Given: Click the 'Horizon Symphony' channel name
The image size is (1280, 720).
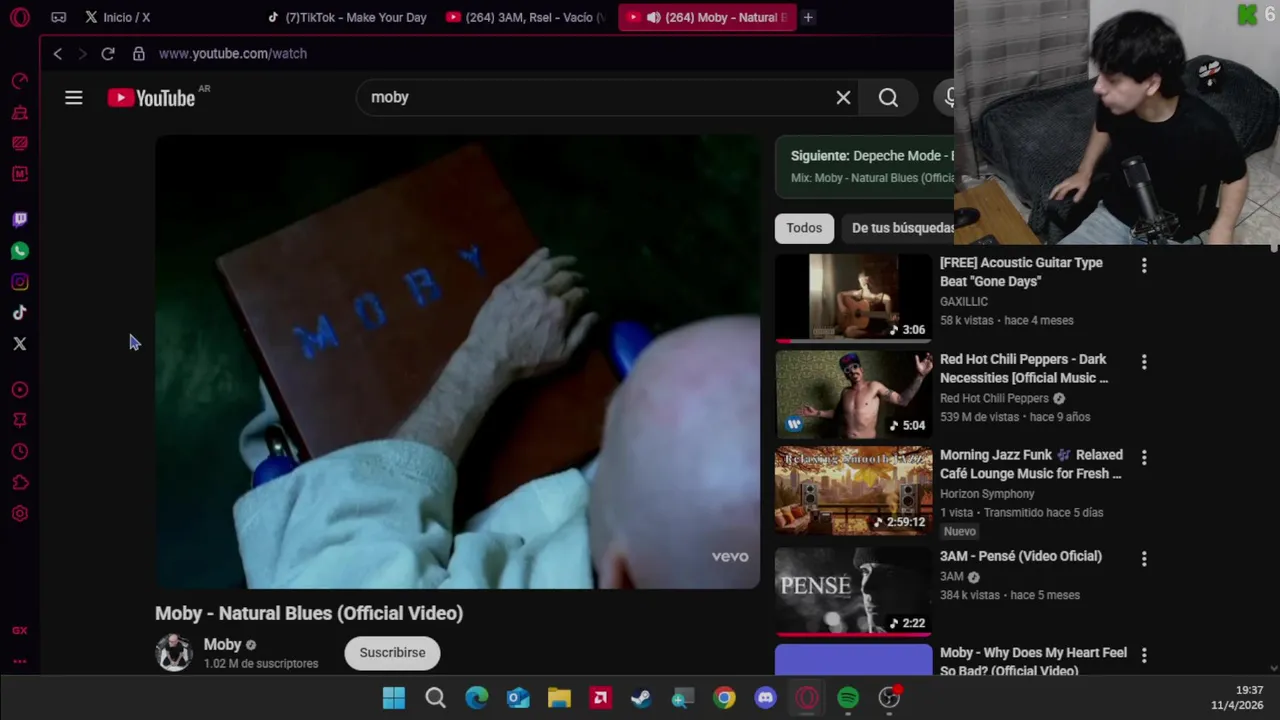Looking at the screenshot, I should pyautogui.click(x=987, y=494).
